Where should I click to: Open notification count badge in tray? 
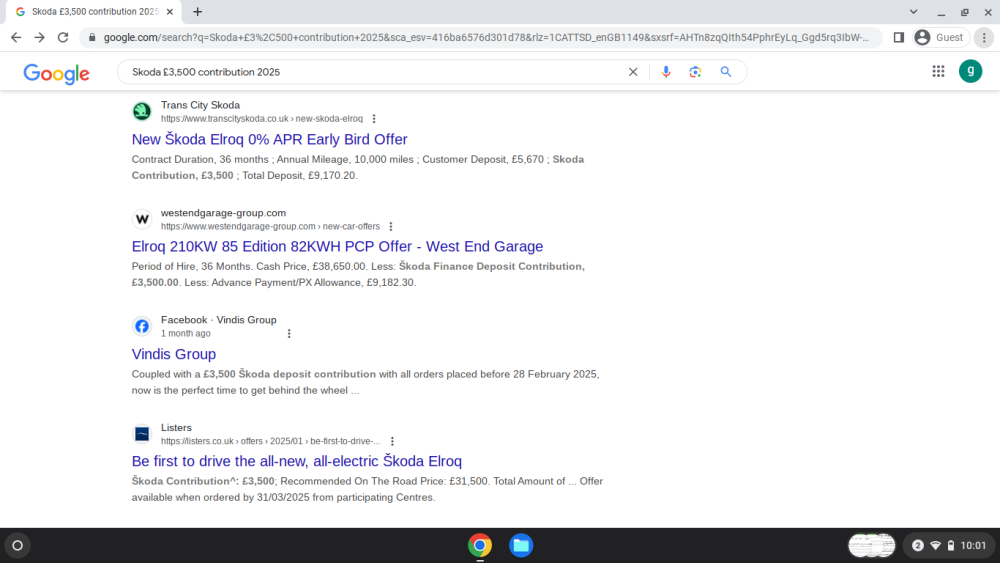tap(918, 545)
